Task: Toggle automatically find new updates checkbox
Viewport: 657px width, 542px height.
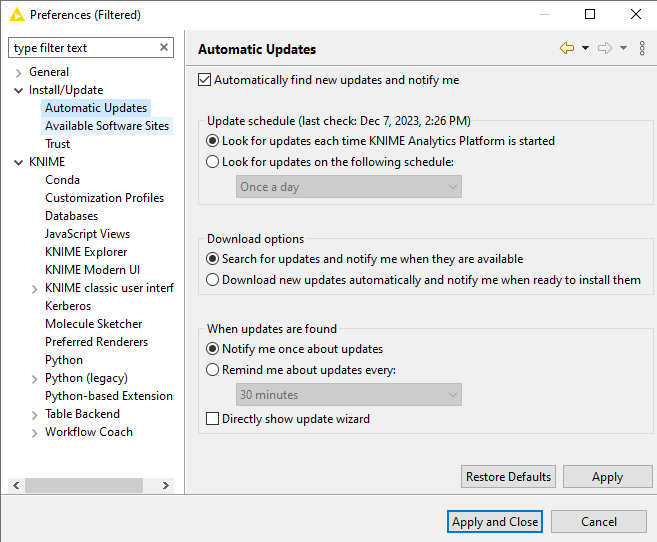Action: (x=206, y=80)
